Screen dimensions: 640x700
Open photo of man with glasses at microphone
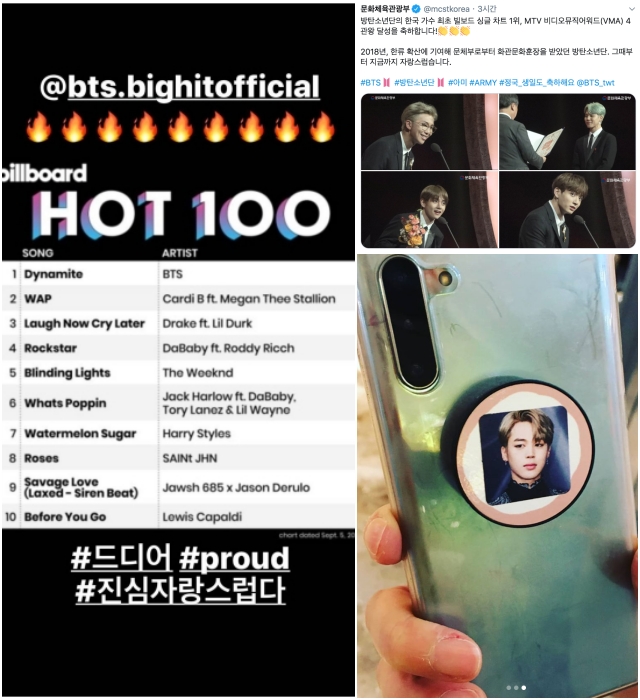pyautogui.click(x=429, y=132)
